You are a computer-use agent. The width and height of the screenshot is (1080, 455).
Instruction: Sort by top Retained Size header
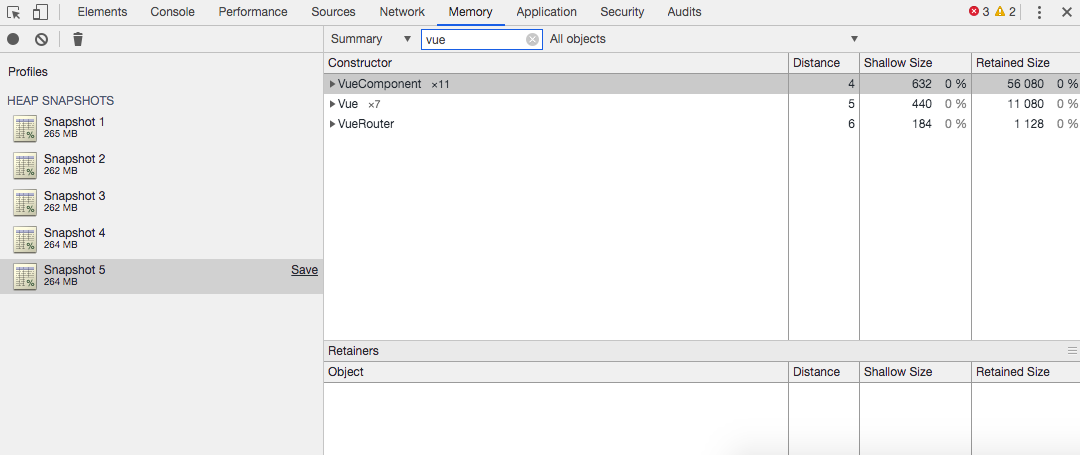click(1026, 63)
